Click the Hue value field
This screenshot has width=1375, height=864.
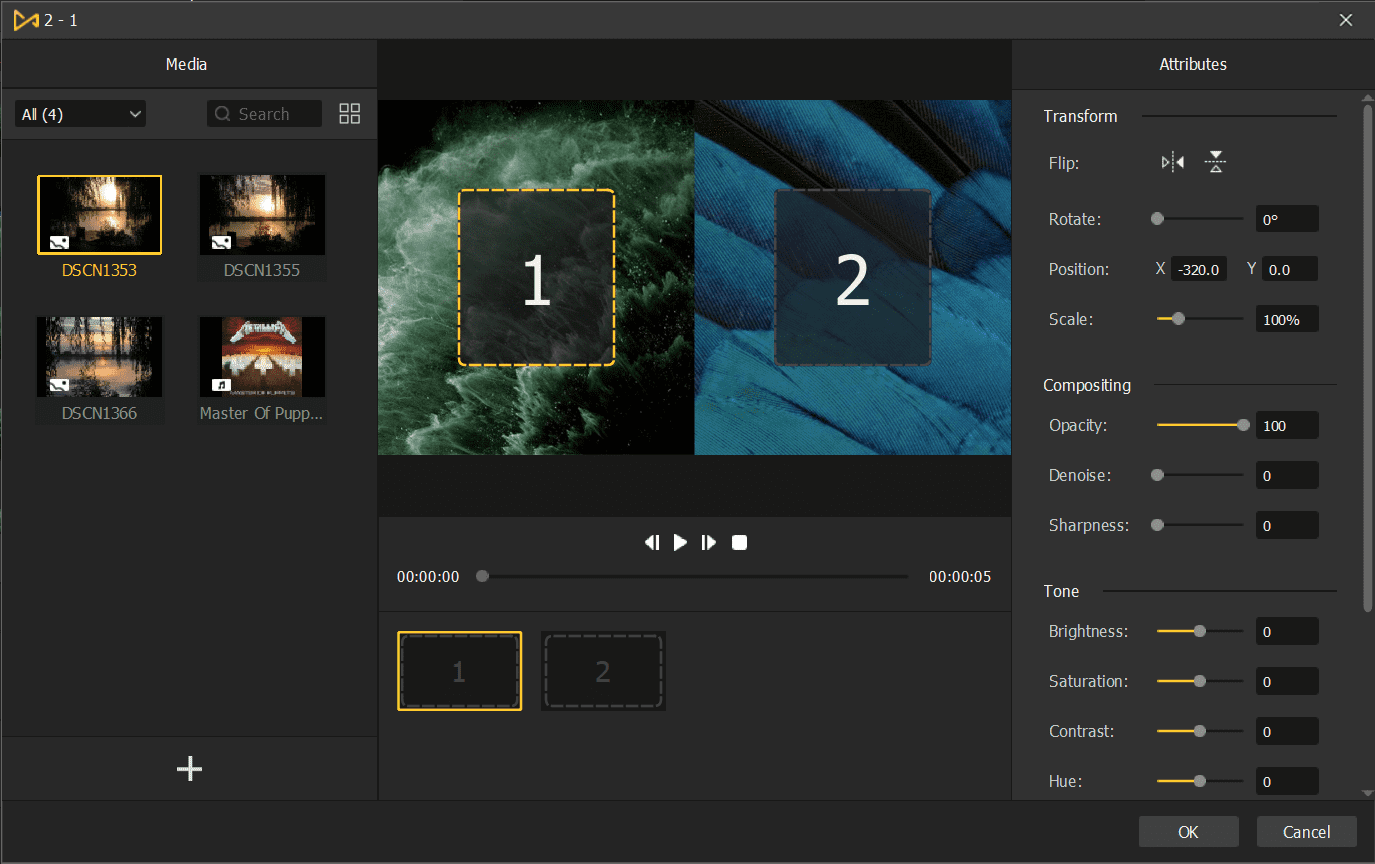[x=1287, y=781]
